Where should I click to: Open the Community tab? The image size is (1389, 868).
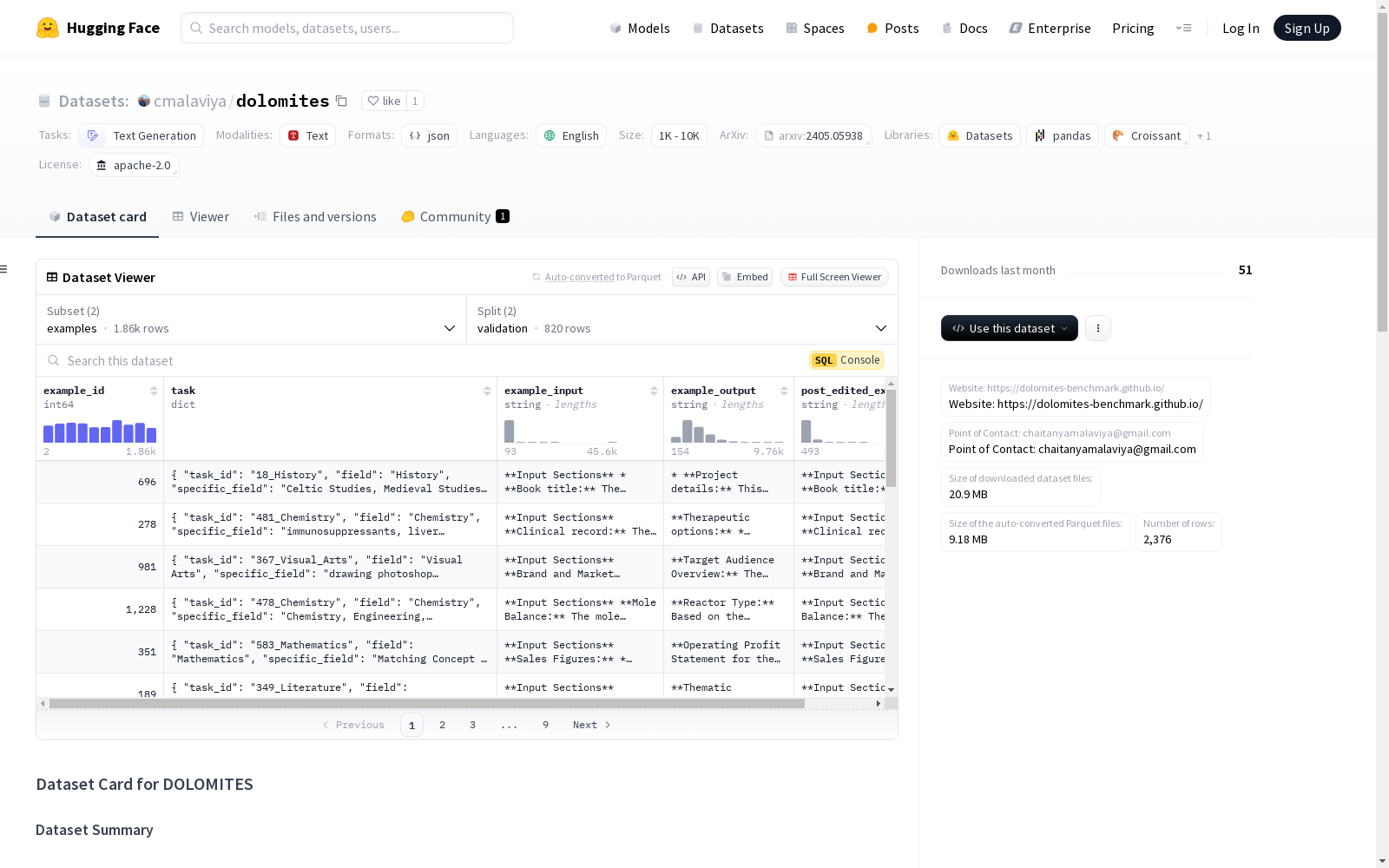pos(455,217)
